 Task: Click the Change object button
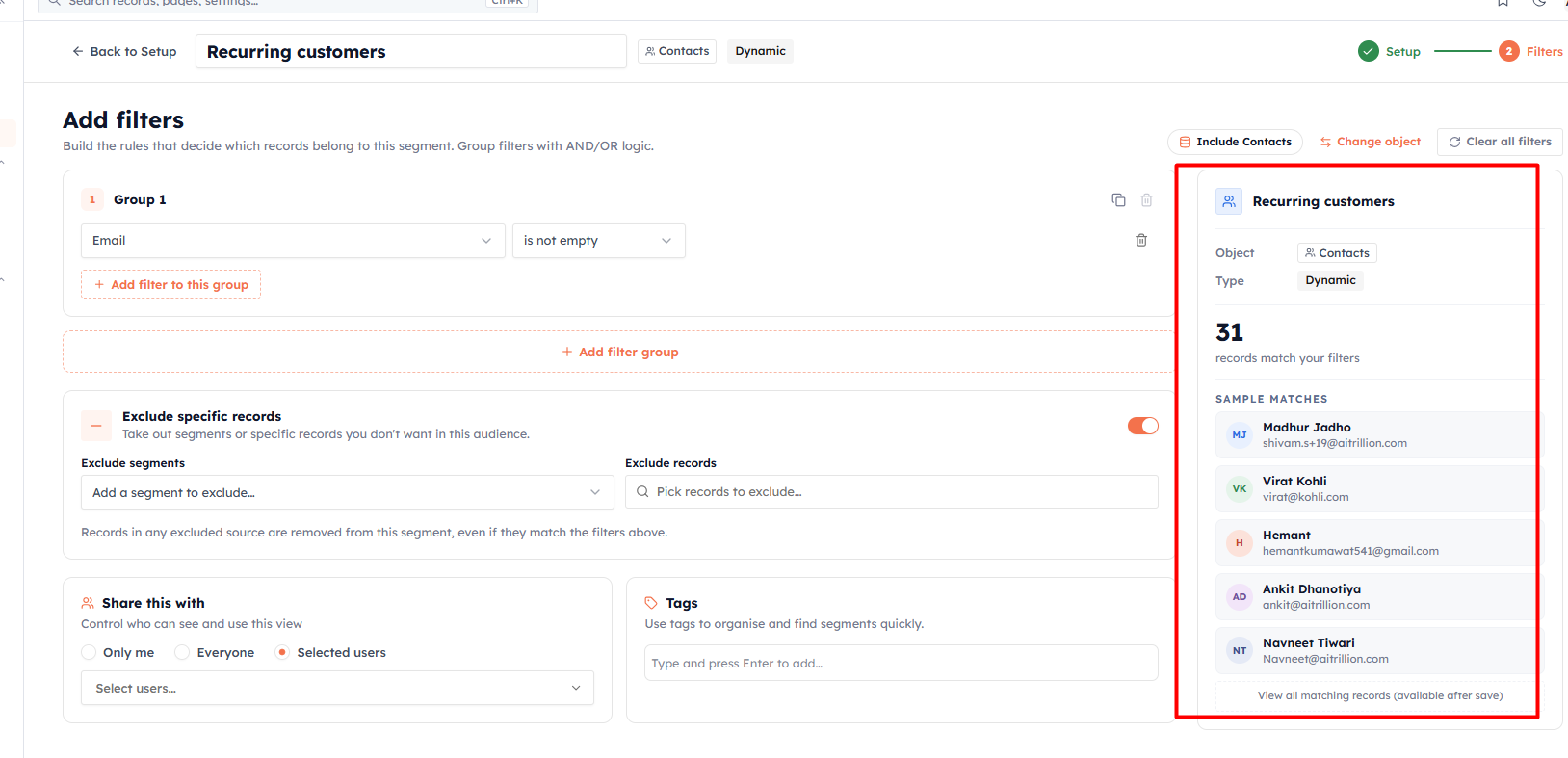[1370, 142]
